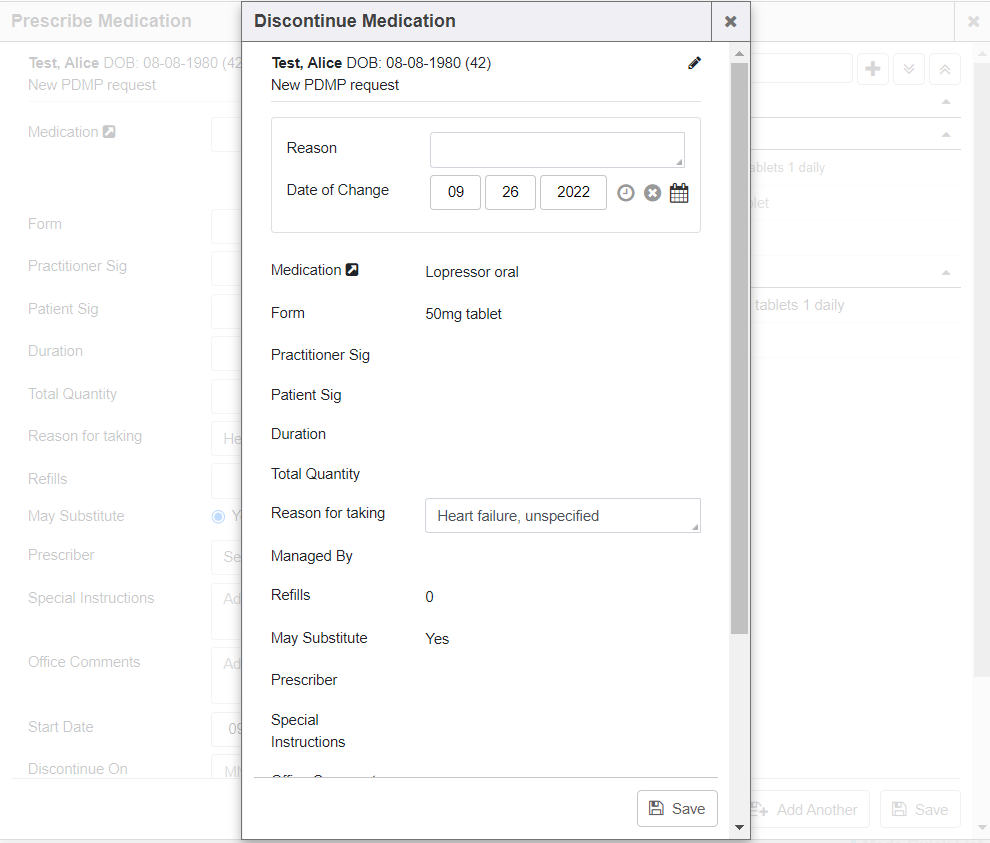
Task: Click the pencil edit icon beside patient name
Action: coord(695,63)
